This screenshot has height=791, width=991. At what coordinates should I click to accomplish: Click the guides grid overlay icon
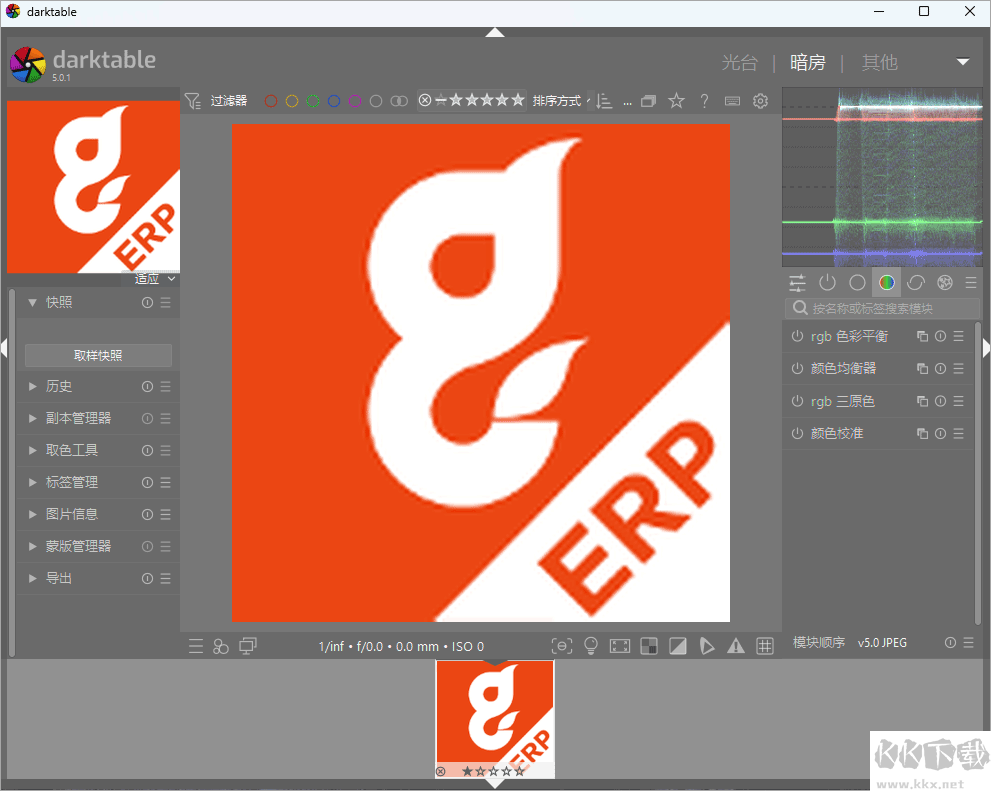coord(765,646)
